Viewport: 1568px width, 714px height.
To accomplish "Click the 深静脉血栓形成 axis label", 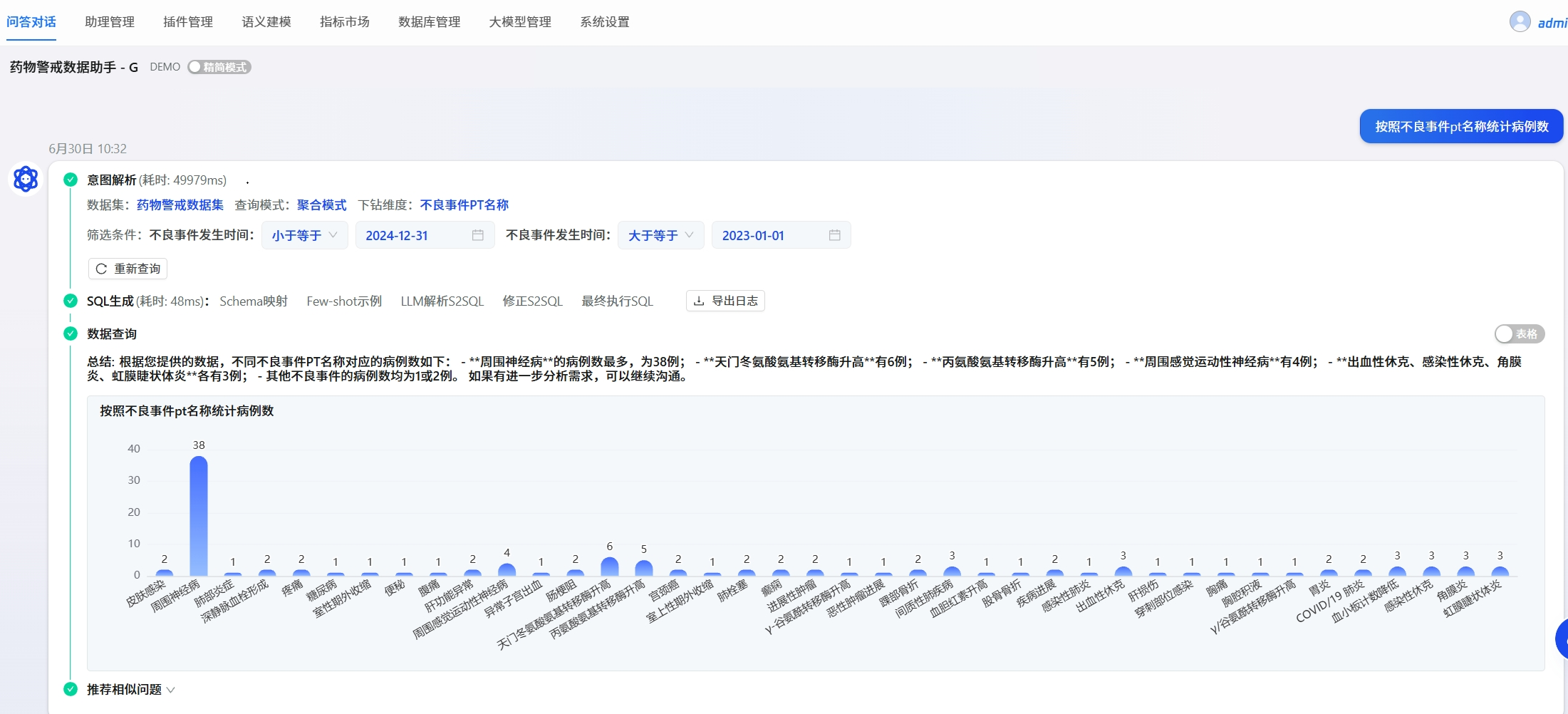I will (235, 601).
